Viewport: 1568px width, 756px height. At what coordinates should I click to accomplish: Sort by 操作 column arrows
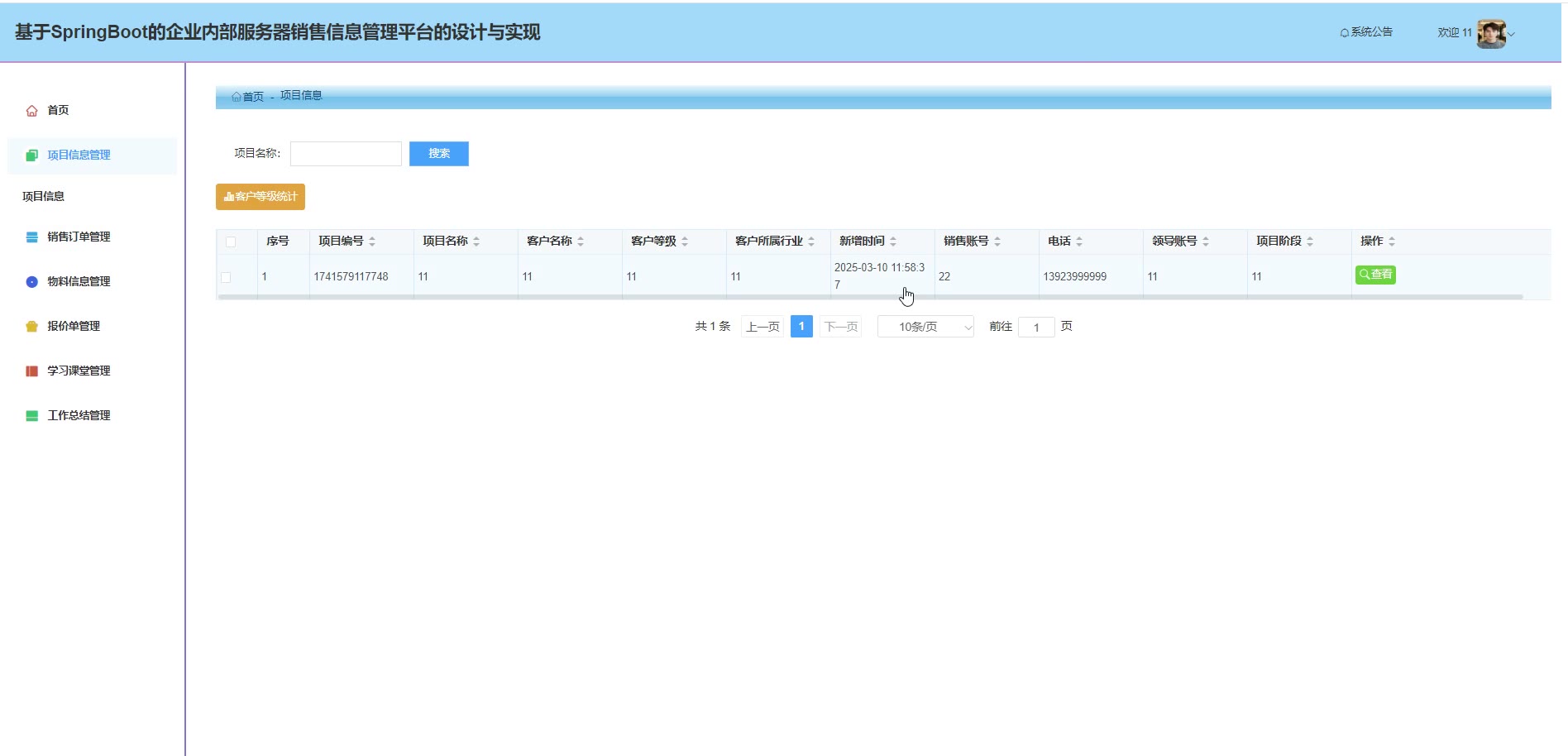point(1392,242)
